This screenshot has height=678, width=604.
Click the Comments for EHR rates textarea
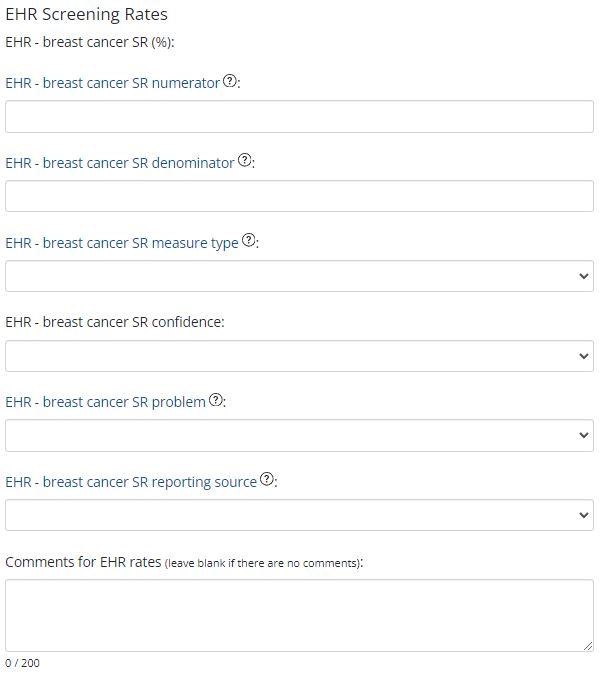pos(299,615)
